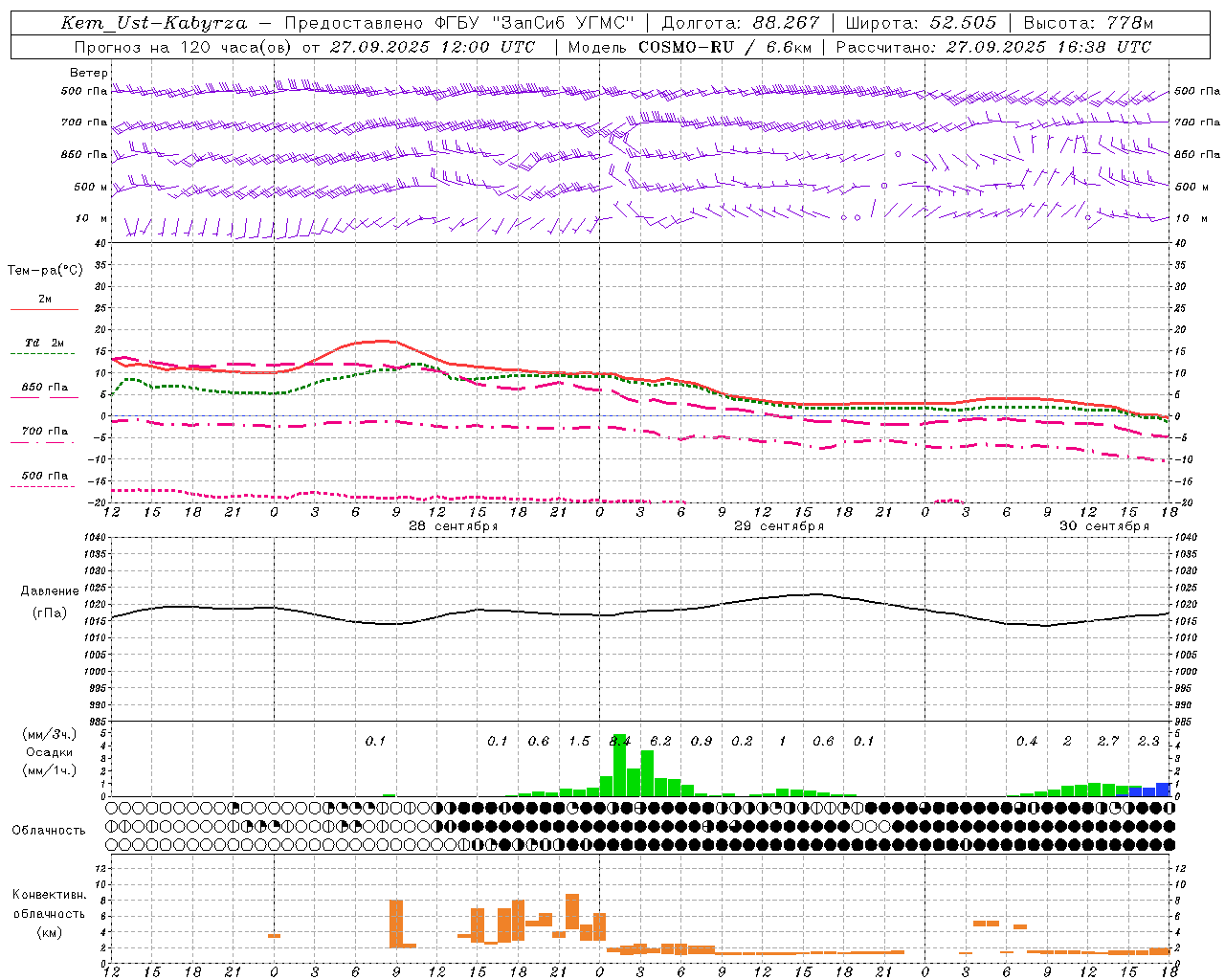The height and width of the screenshot is (980, 1225).
Task: Click the tallest green precipitation bar
Action: 620,765
